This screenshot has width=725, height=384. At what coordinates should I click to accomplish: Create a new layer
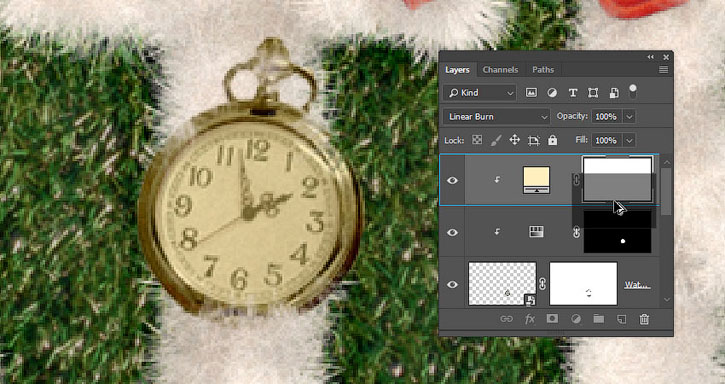pyautogui.click(x=622, y=319)
